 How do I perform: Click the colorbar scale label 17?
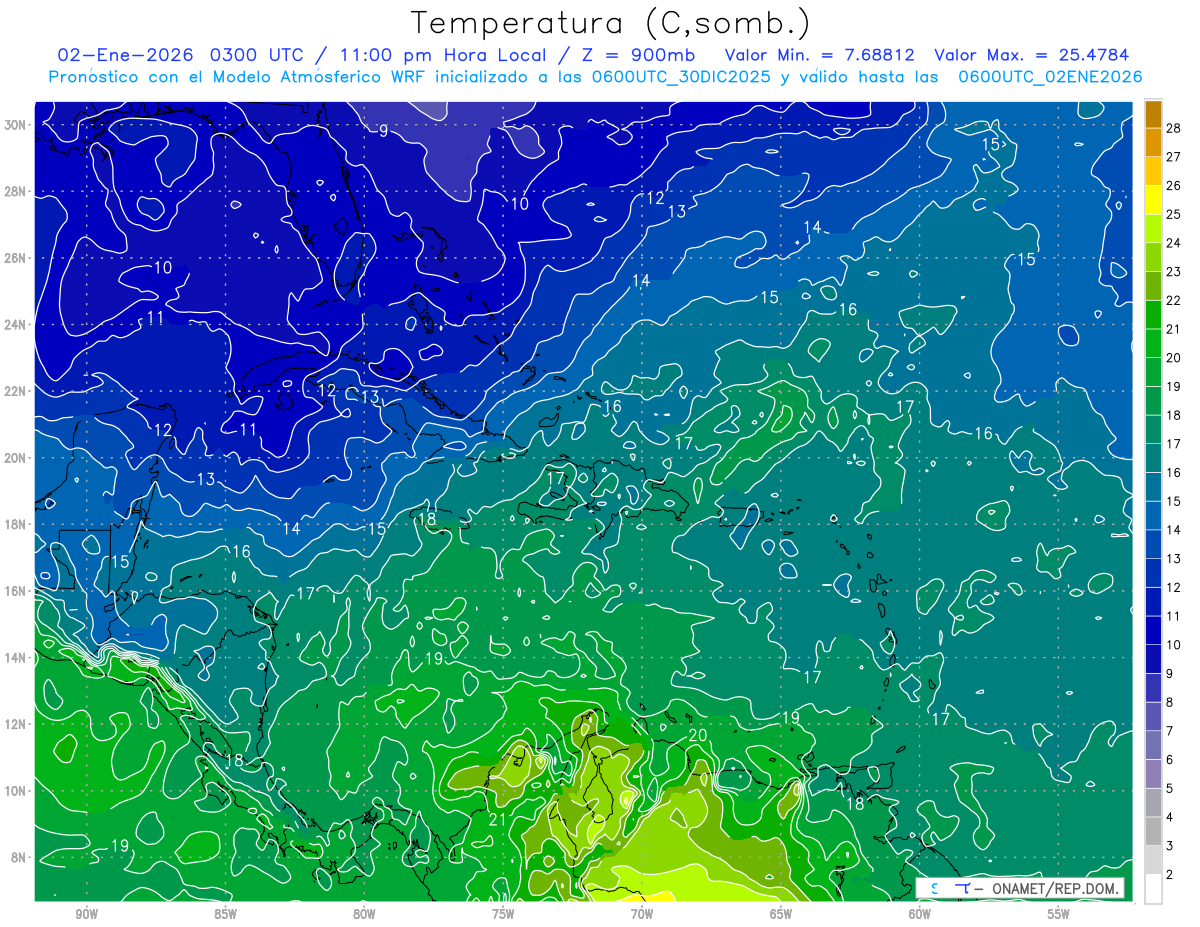pyautogui.click(x=1174, y=444)
